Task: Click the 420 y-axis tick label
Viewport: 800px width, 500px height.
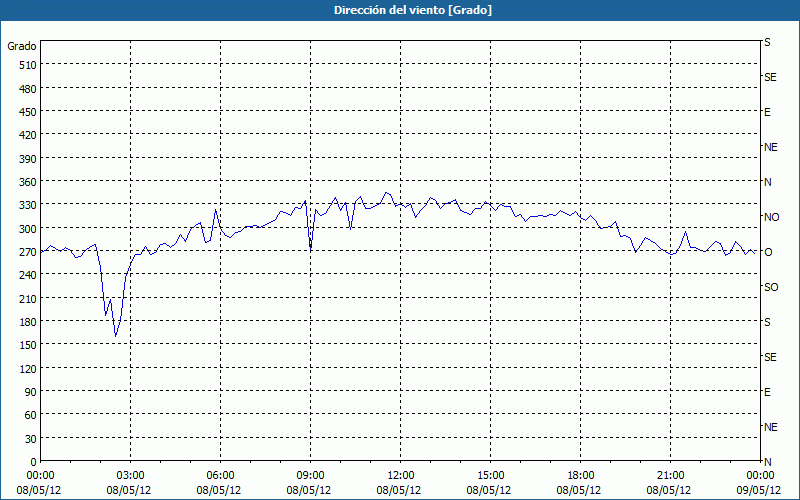Action: click(28, 135)
